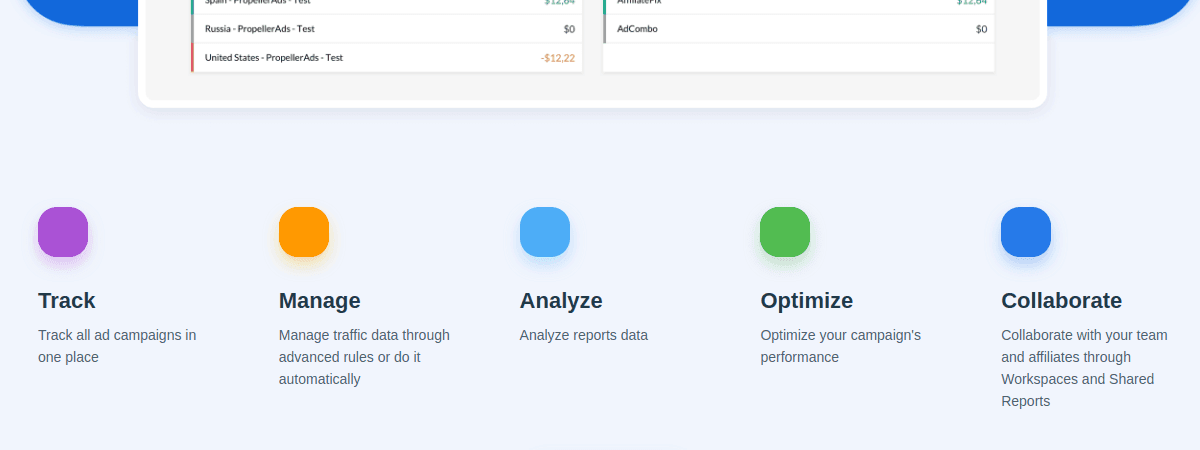Click the light blue Analyze icon
The height and width of the screenshot is (450, 1200).
pos(545,232)
